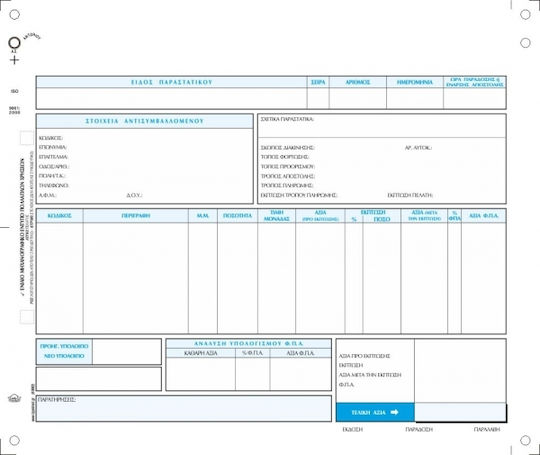Click the arrow icon beside ΤΕΛΙΚΗ ΑΞΙΑ
The width and height of the screenshot is (540, 455).
(x=395, y=412)
